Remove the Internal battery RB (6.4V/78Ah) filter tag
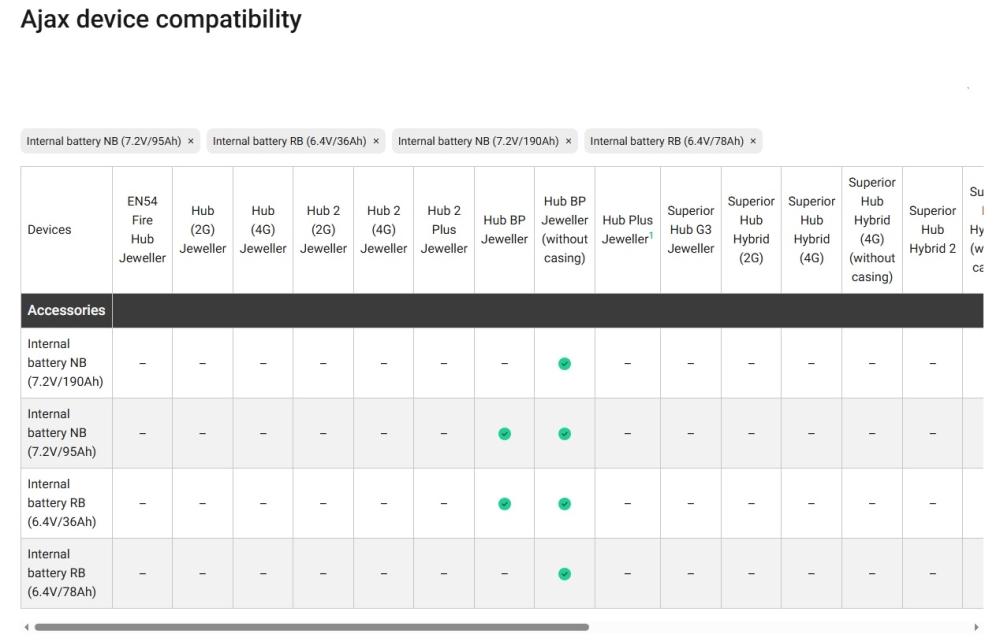 click(753, 142)
